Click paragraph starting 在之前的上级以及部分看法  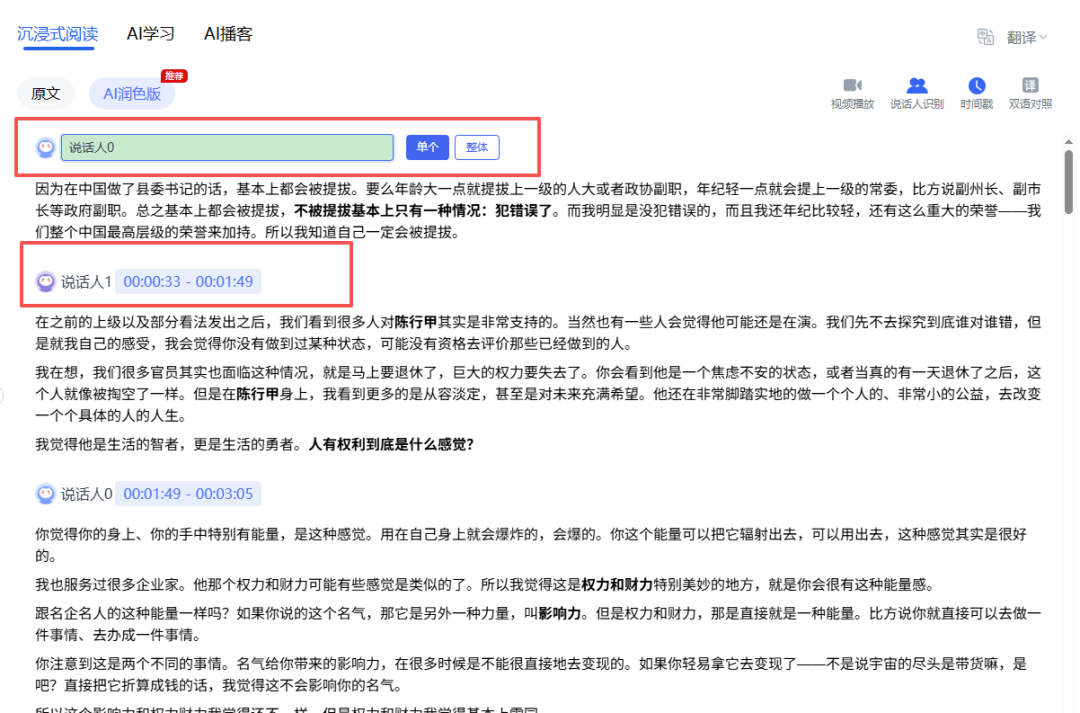(538, 333)
